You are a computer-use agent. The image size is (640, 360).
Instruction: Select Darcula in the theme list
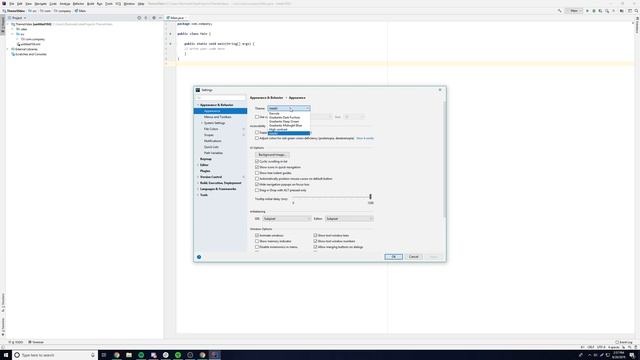[x=289, y=113]
